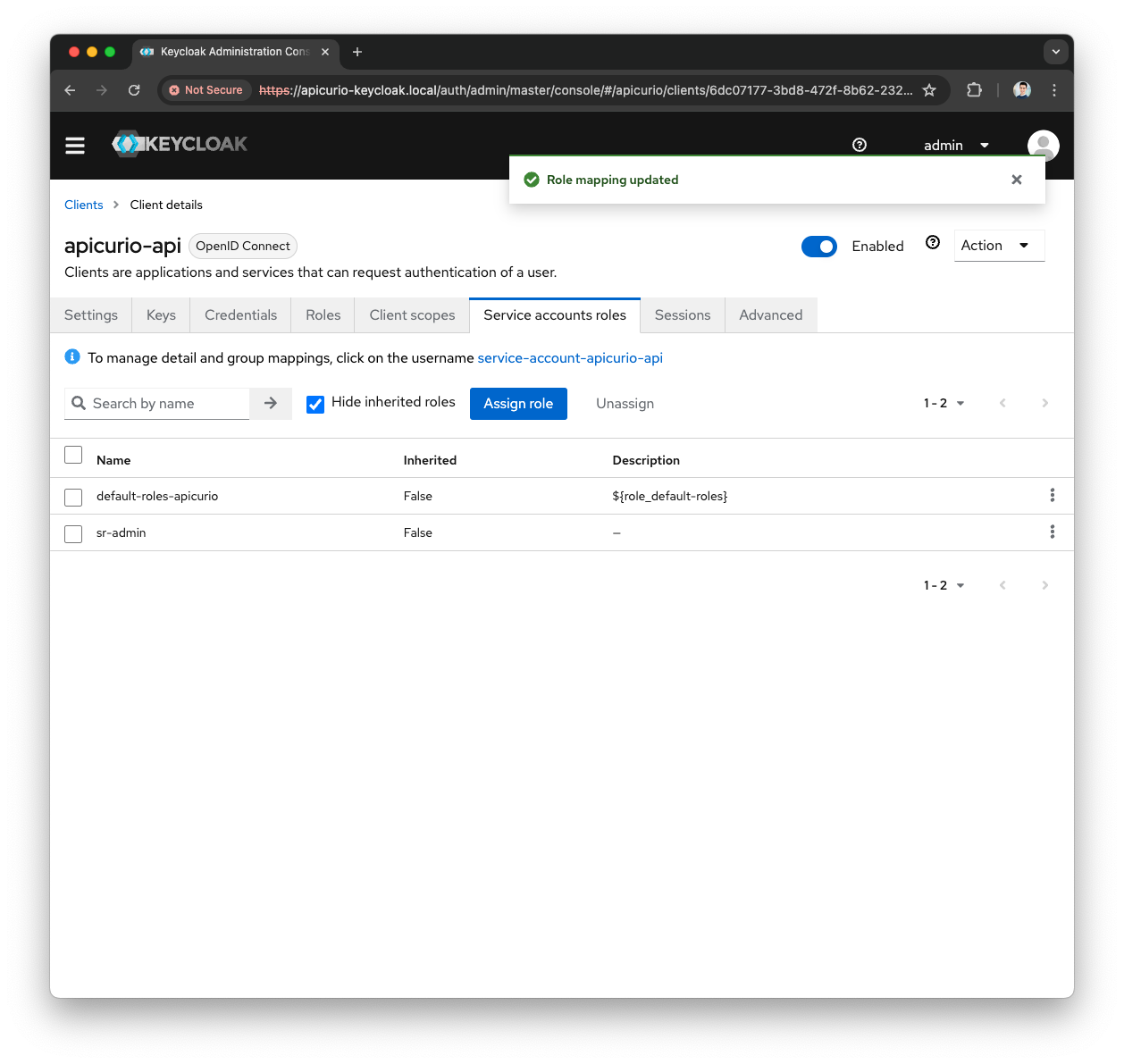Click the Inherited column header
The height and width of the screenshot is (1064, 1124).
[x=430, y=460]
